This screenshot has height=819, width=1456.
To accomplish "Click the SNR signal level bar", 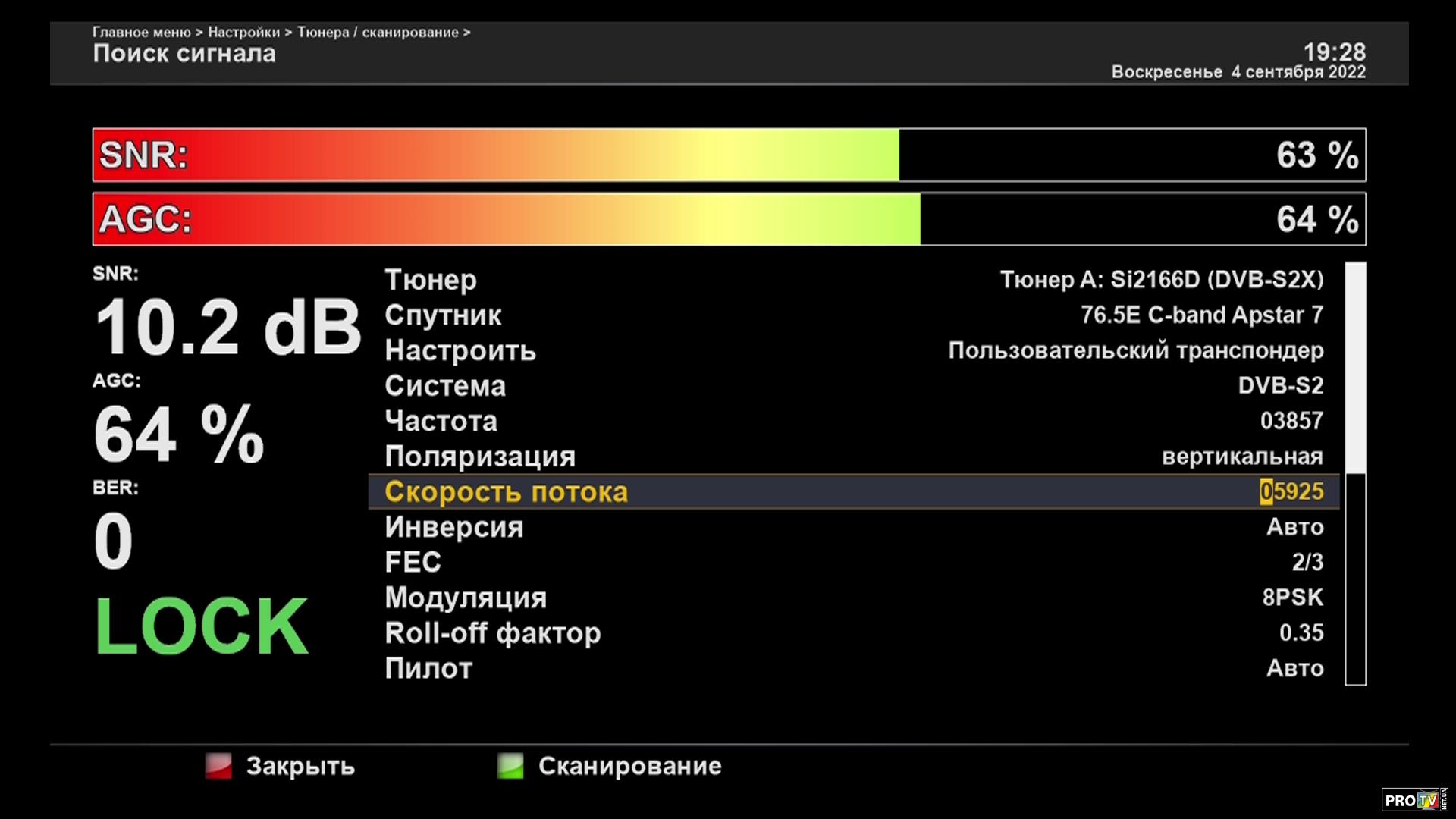I will [x=728, y=155].
